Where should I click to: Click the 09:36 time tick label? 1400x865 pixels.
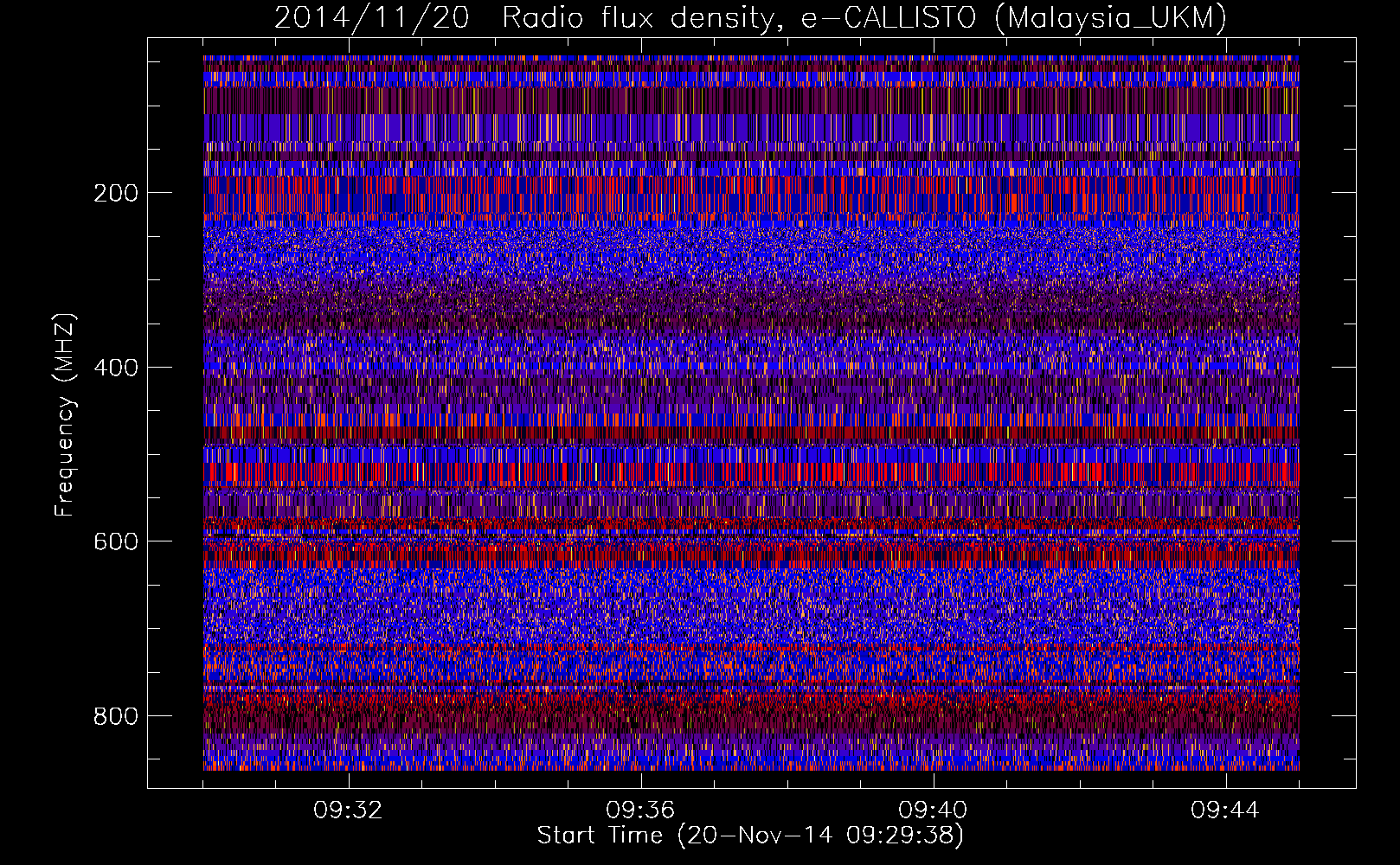tap(640, 811)
